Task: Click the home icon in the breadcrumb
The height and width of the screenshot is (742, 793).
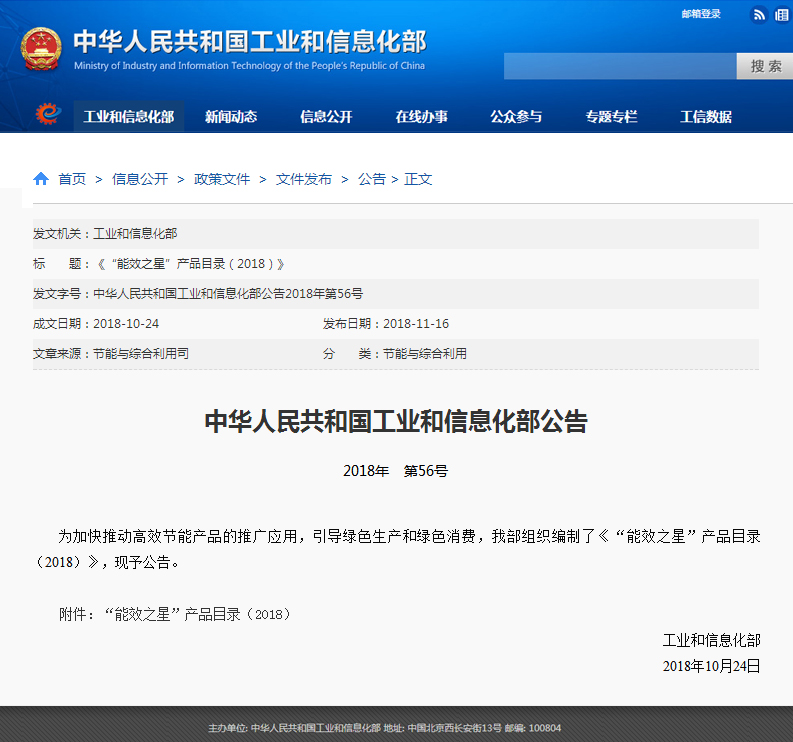Action: [41, 179]
